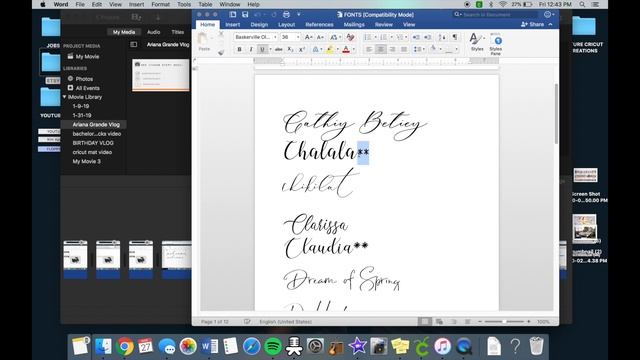Click the Save icon in Word title bar

[245, 14]
